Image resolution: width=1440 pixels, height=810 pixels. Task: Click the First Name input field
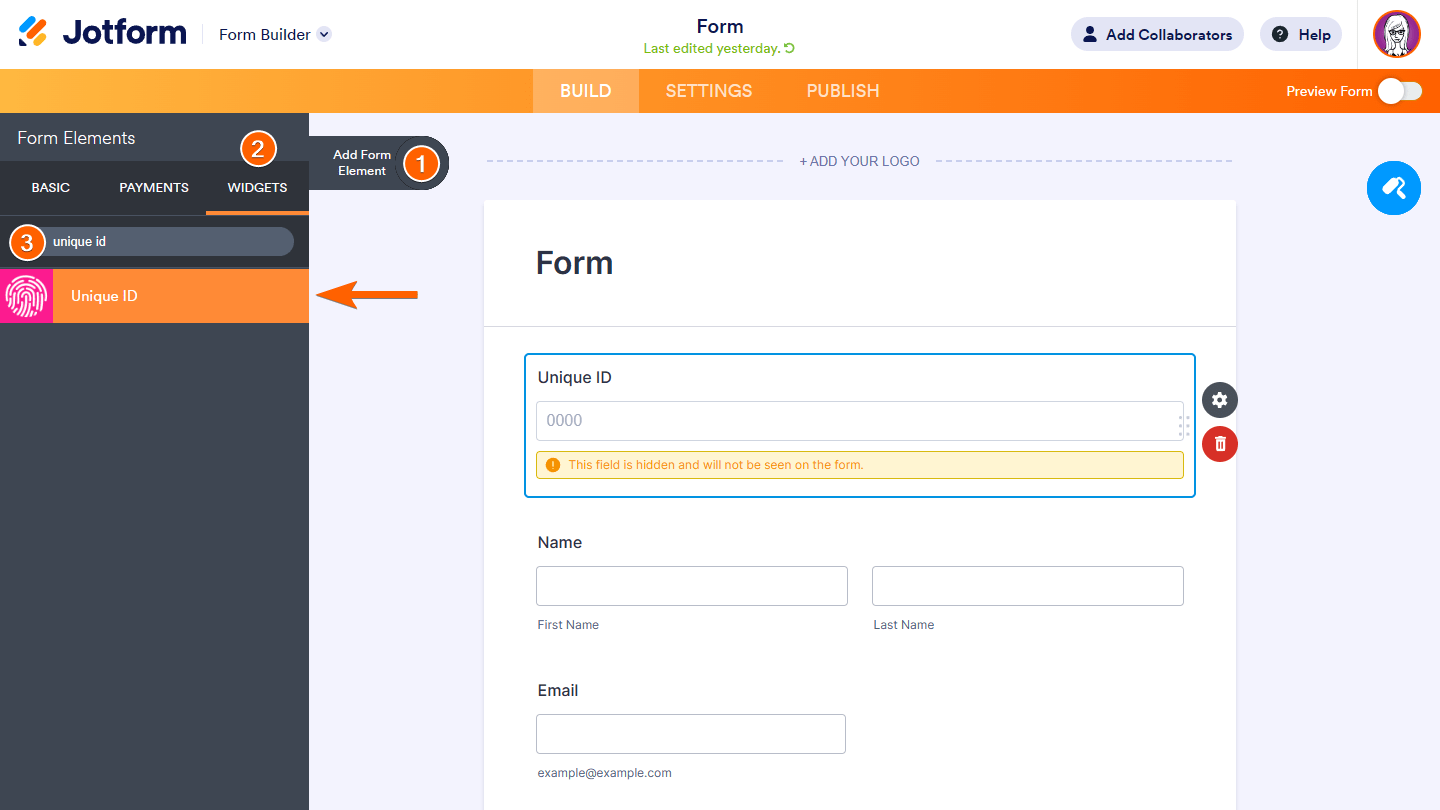click(691, 586)
